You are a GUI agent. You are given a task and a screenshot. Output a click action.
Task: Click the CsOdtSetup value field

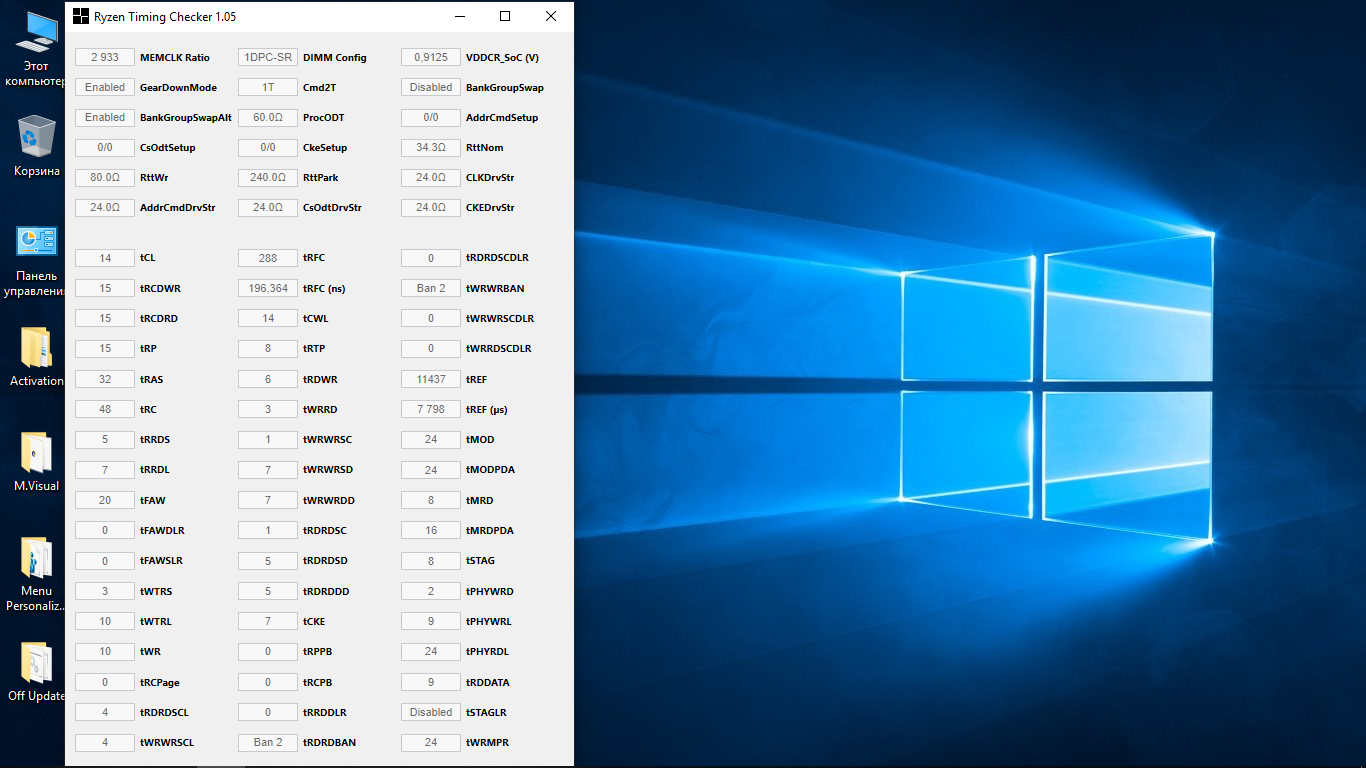pos(105,148)
